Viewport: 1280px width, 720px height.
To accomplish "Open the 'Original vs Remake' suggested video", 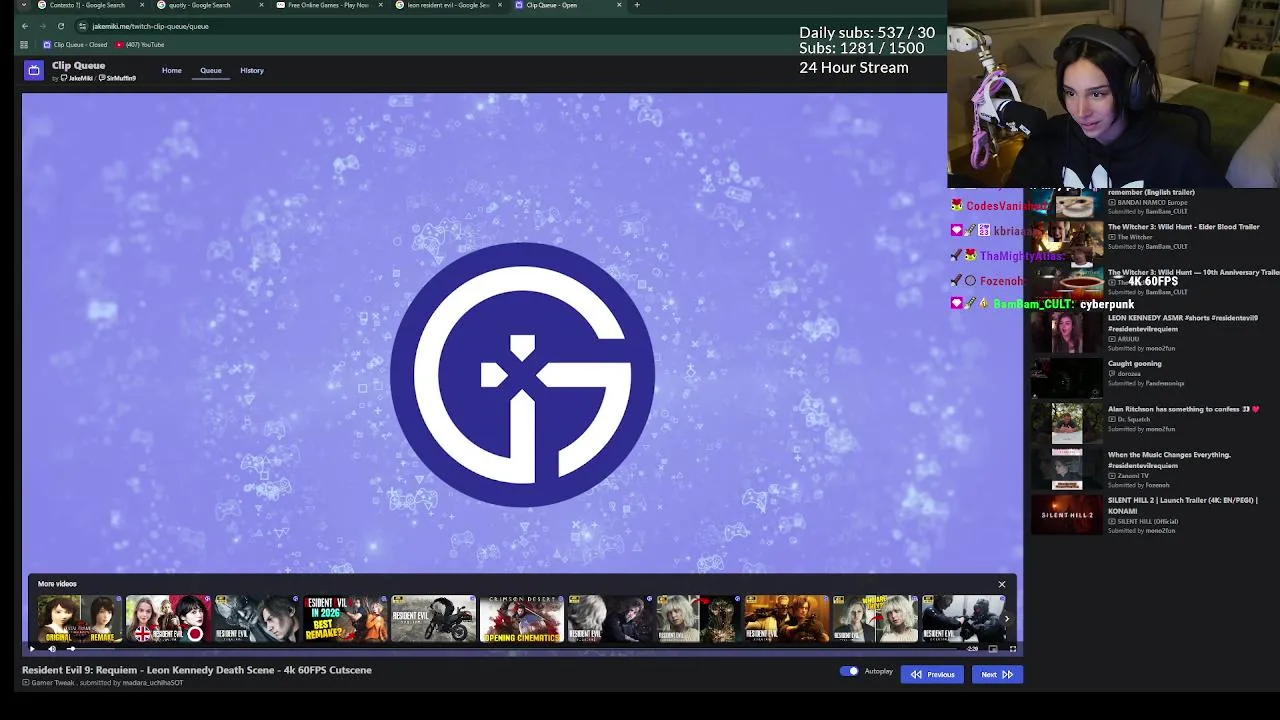I will [x=79, y=619].
